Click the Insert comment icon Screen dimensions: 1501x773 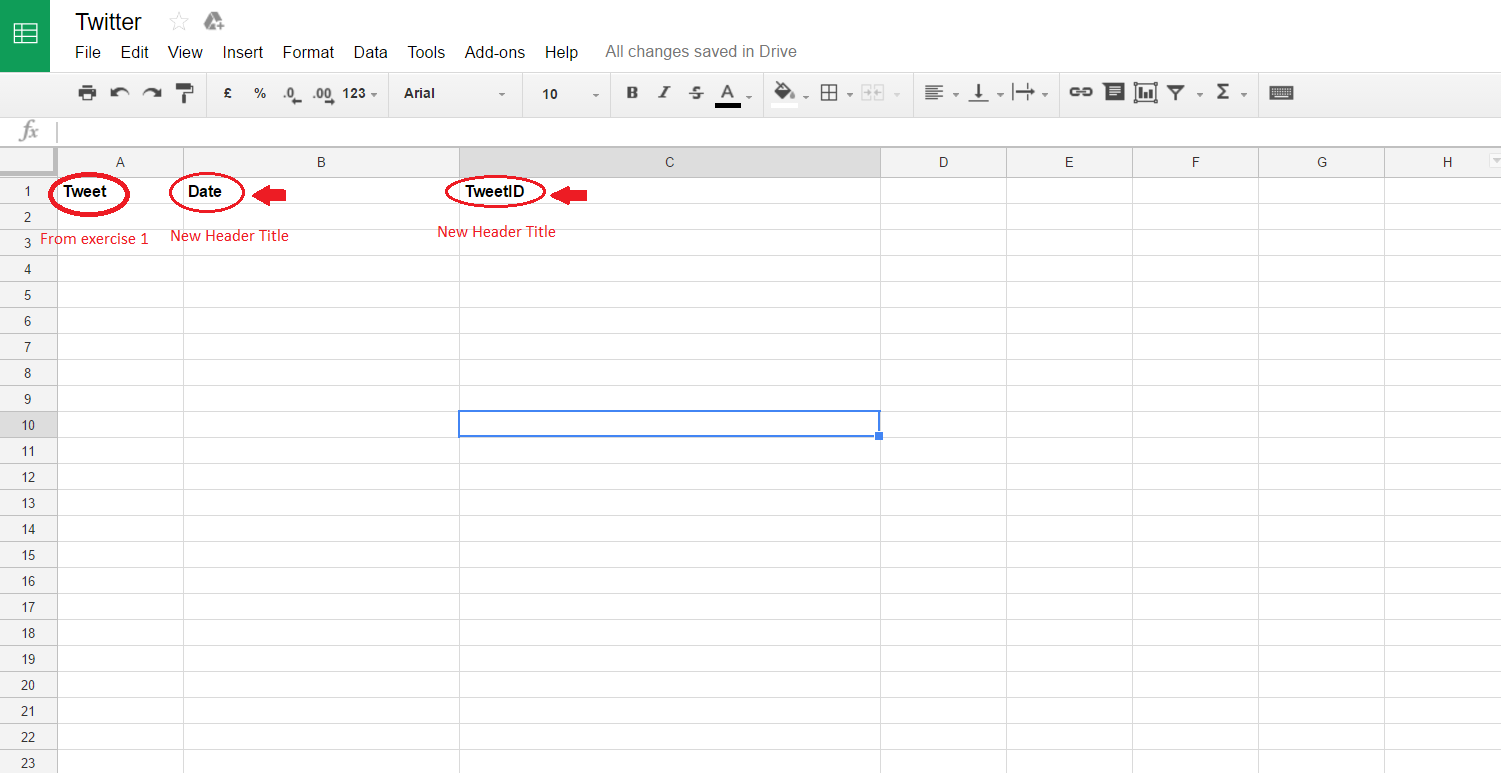pos(1114,92)
